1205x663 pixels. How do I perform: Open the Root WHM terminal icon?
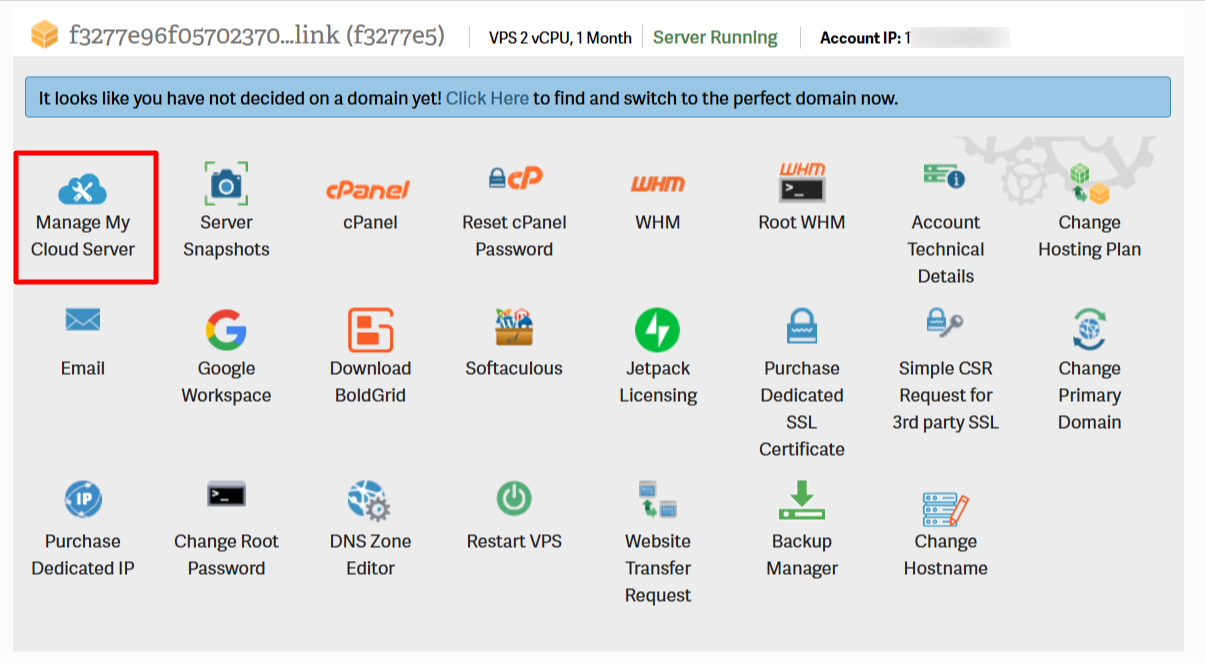tap(802, 183)
